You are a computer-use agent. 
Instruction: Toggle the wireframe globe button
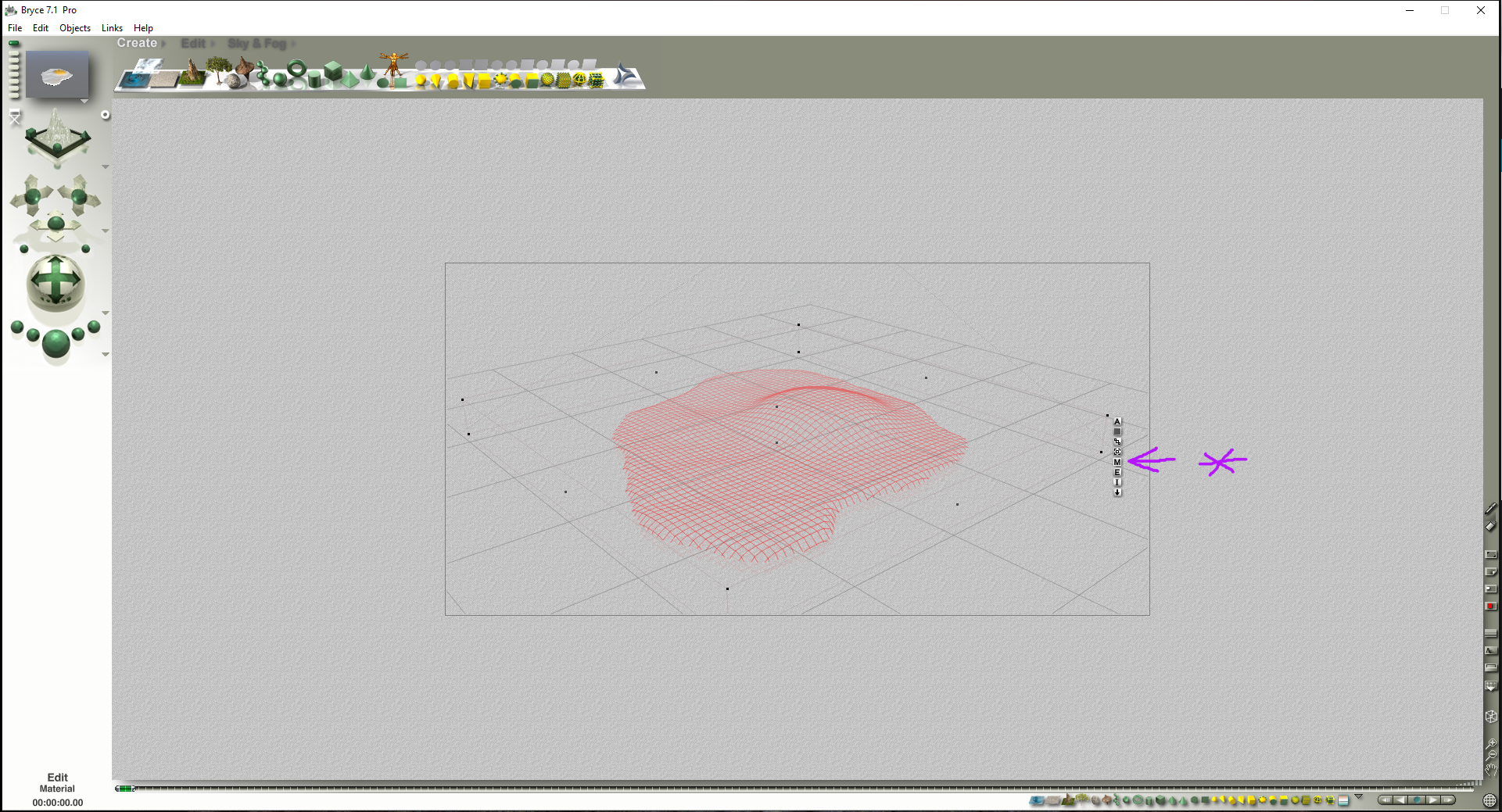pos(1489,800)
